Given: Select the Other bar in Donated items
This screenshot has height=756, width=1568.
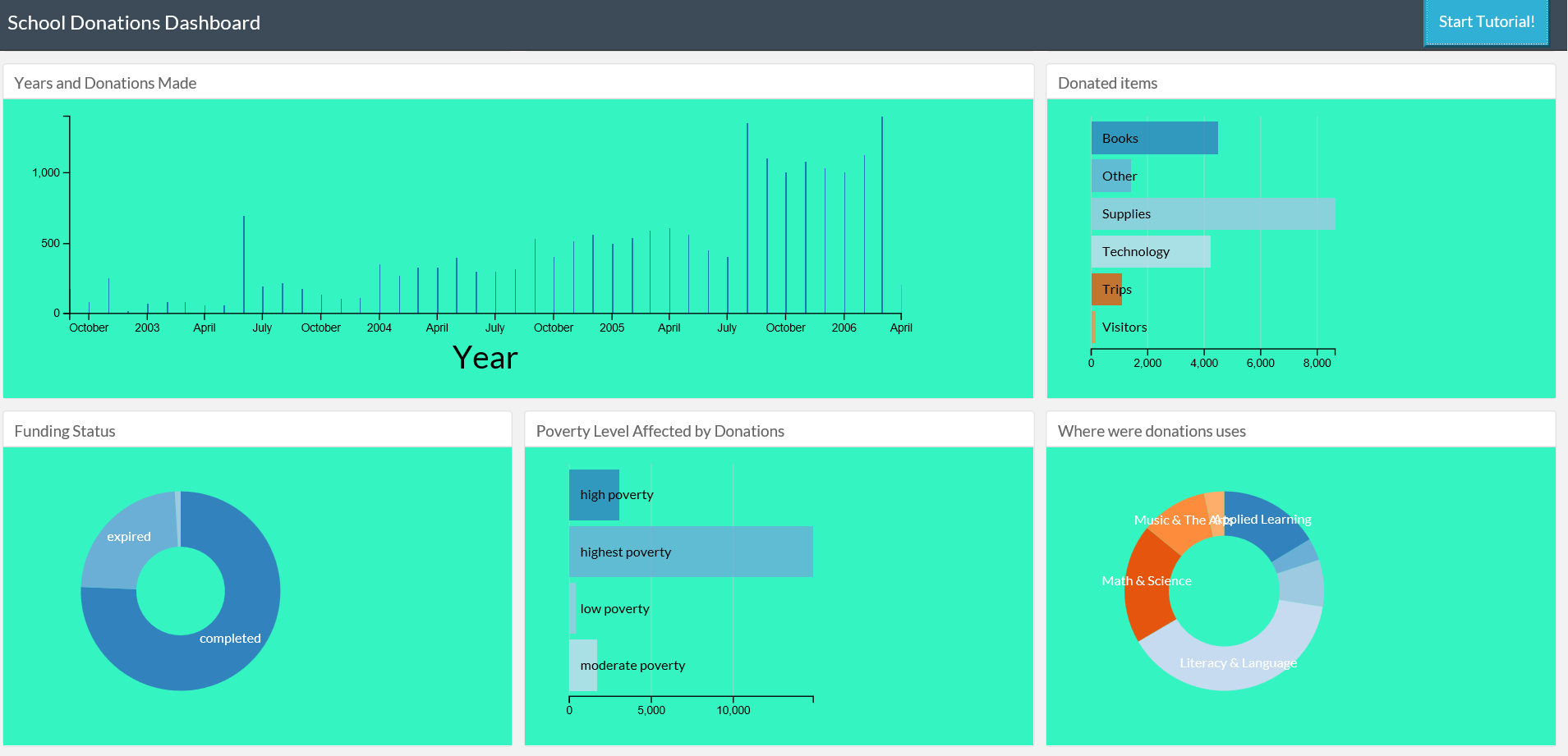Looking at the screenshot, I should (1110, 176).
